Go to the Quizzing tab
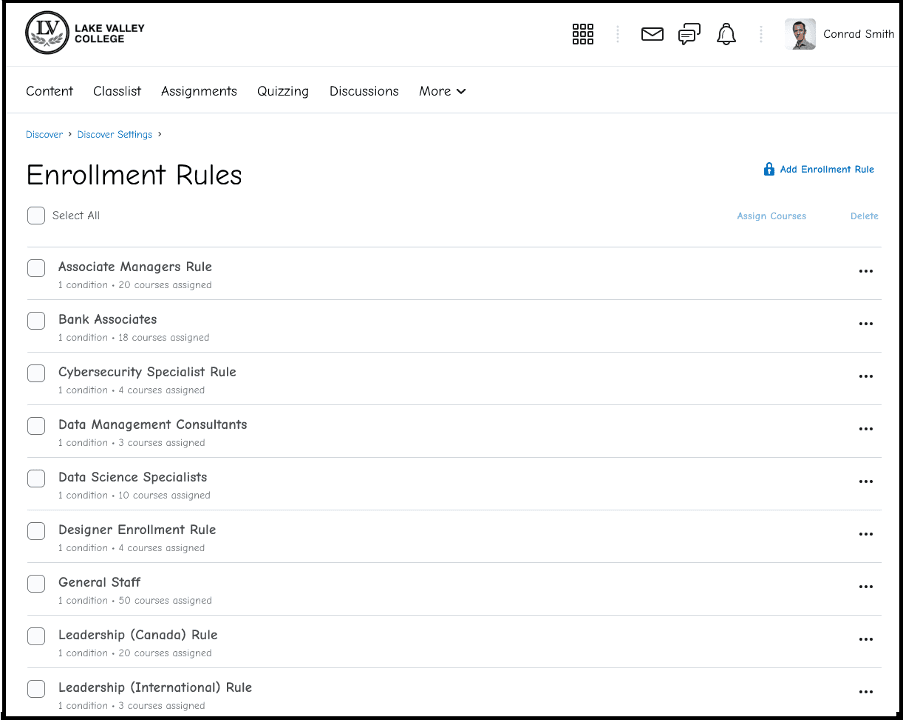 click(283, 91)
